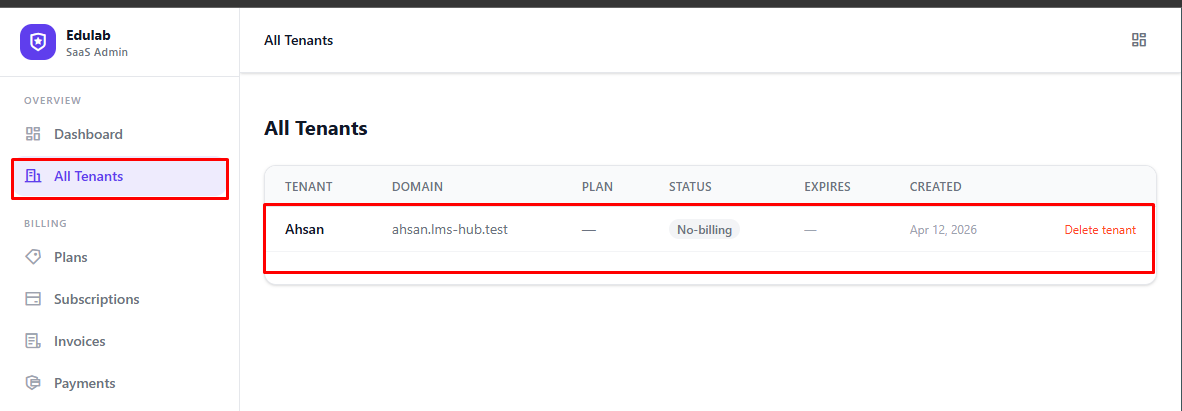
Task: Click the All Tenants building icon
Action: tap(33, 177)
